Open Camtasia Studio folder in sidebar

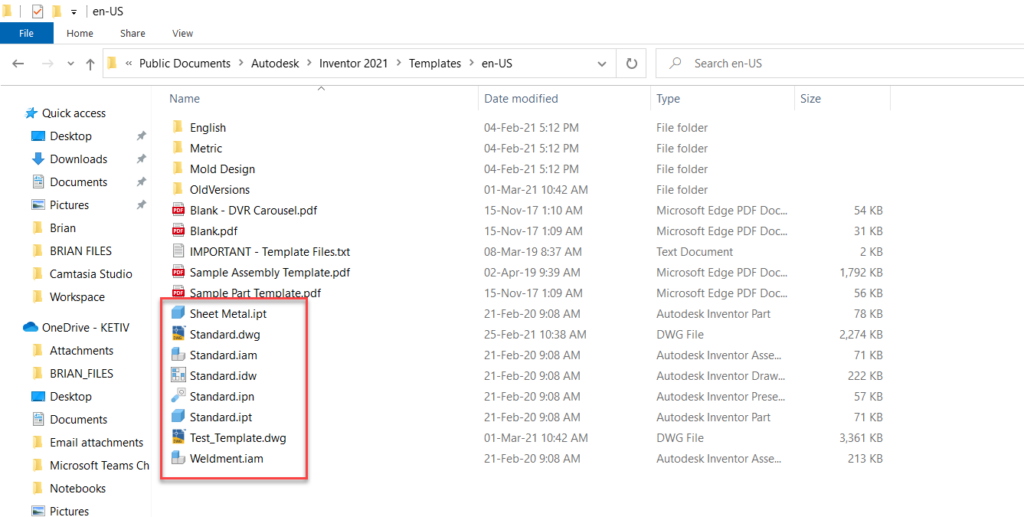pyautogui.click(x=91, y=274)
